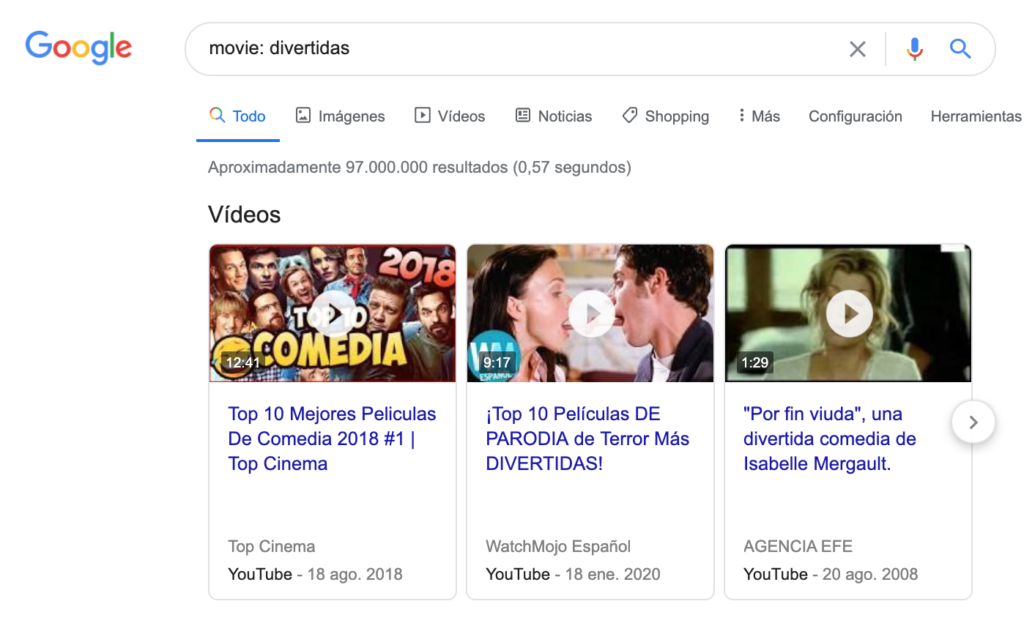Click the 1:29 duration badge
Image resolution: width=1024 pixels, height=634 pixels.
(754, 362)
